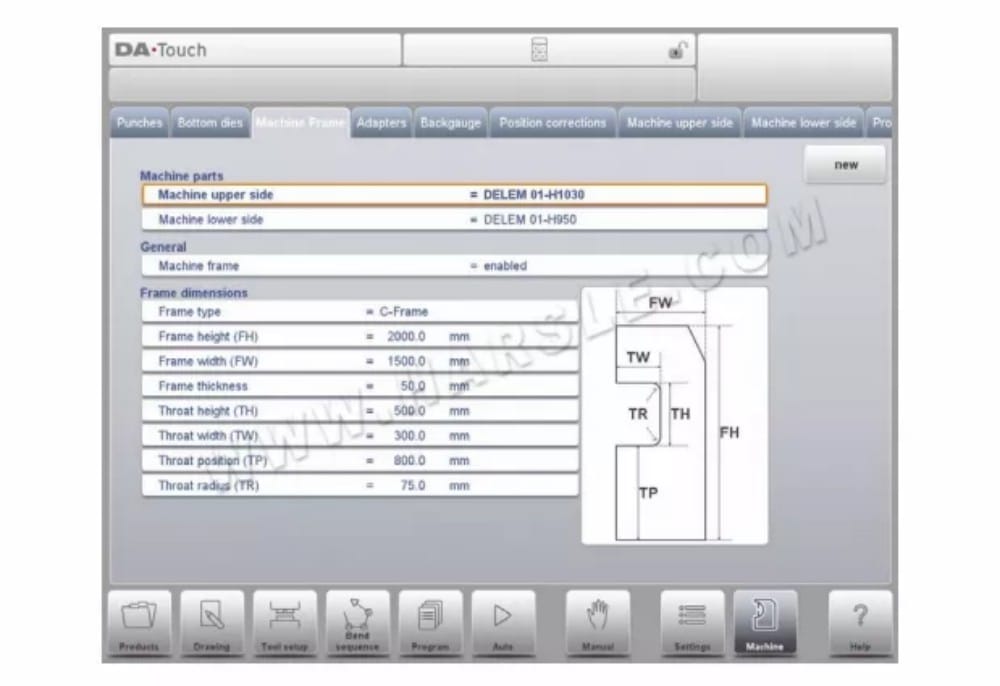Image resolution: width=1000 pixels, height=686 pixels.
Task: Click the 'Frame dimensions' heading
Action: pyautogui.click(x=193, y=293)
